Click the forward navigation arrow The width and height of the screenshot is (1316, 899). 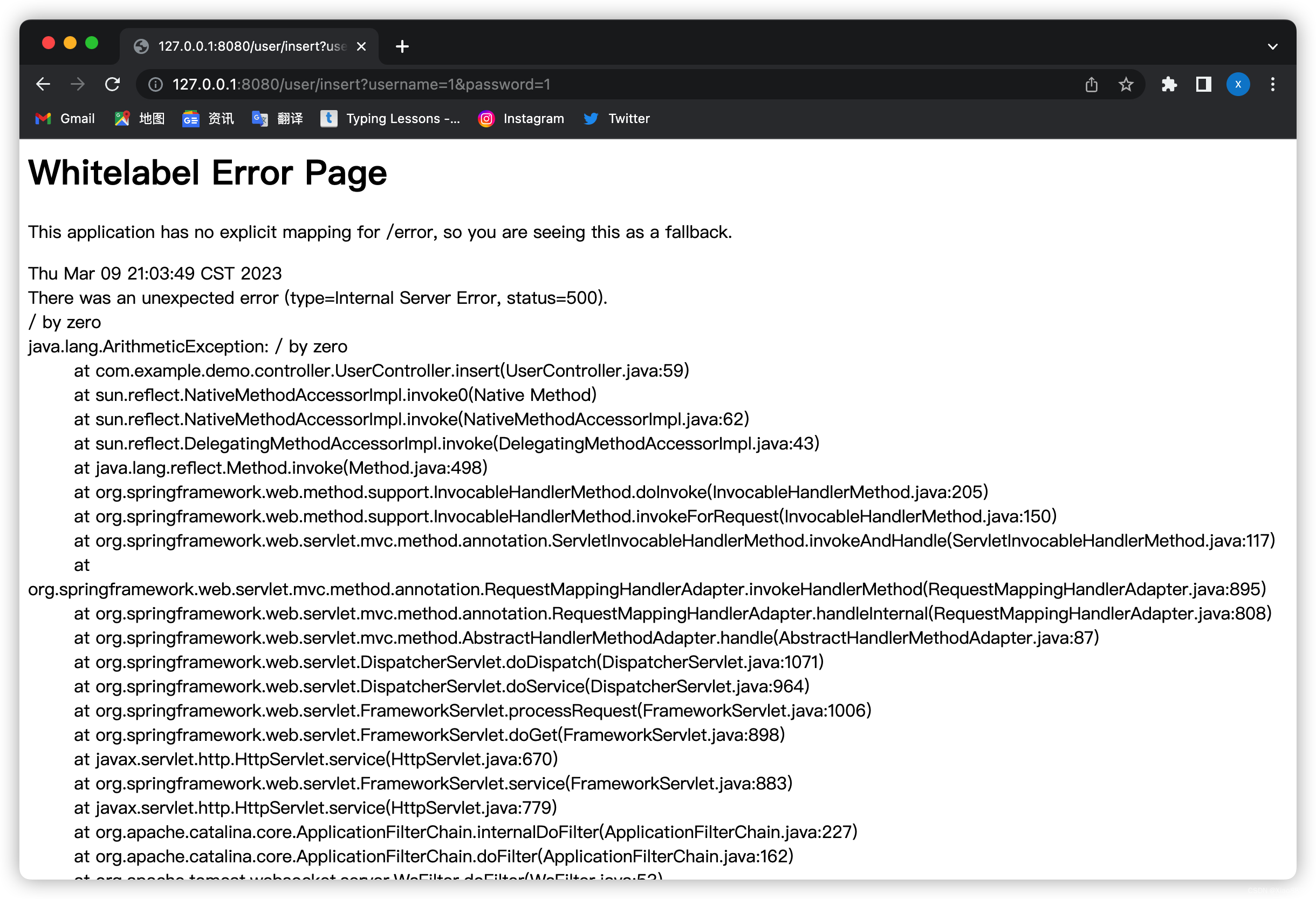point(78,84)
